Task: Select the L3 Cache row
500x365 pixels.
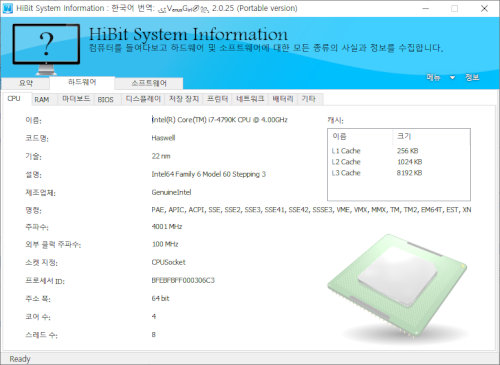Action: coord(399,173)
